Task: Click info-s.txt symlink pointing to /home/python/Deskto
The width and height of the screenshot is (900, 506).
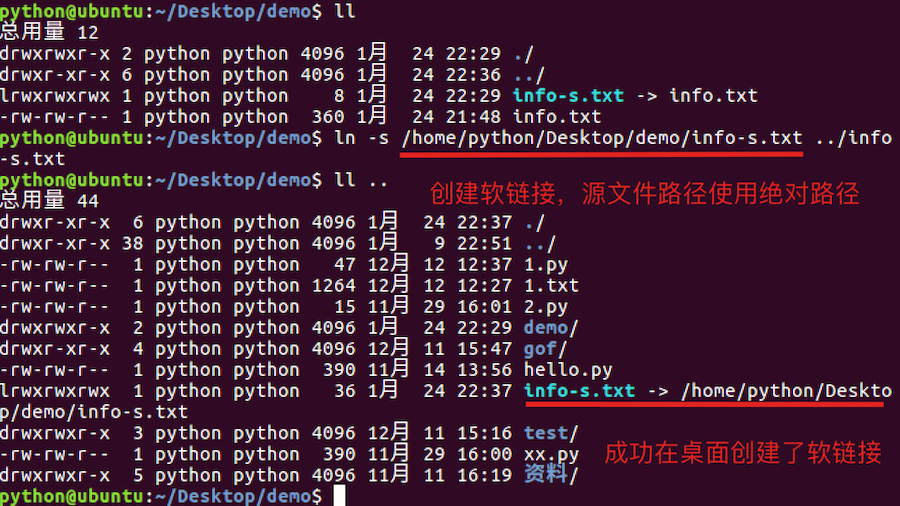Action: coord(579,391)
